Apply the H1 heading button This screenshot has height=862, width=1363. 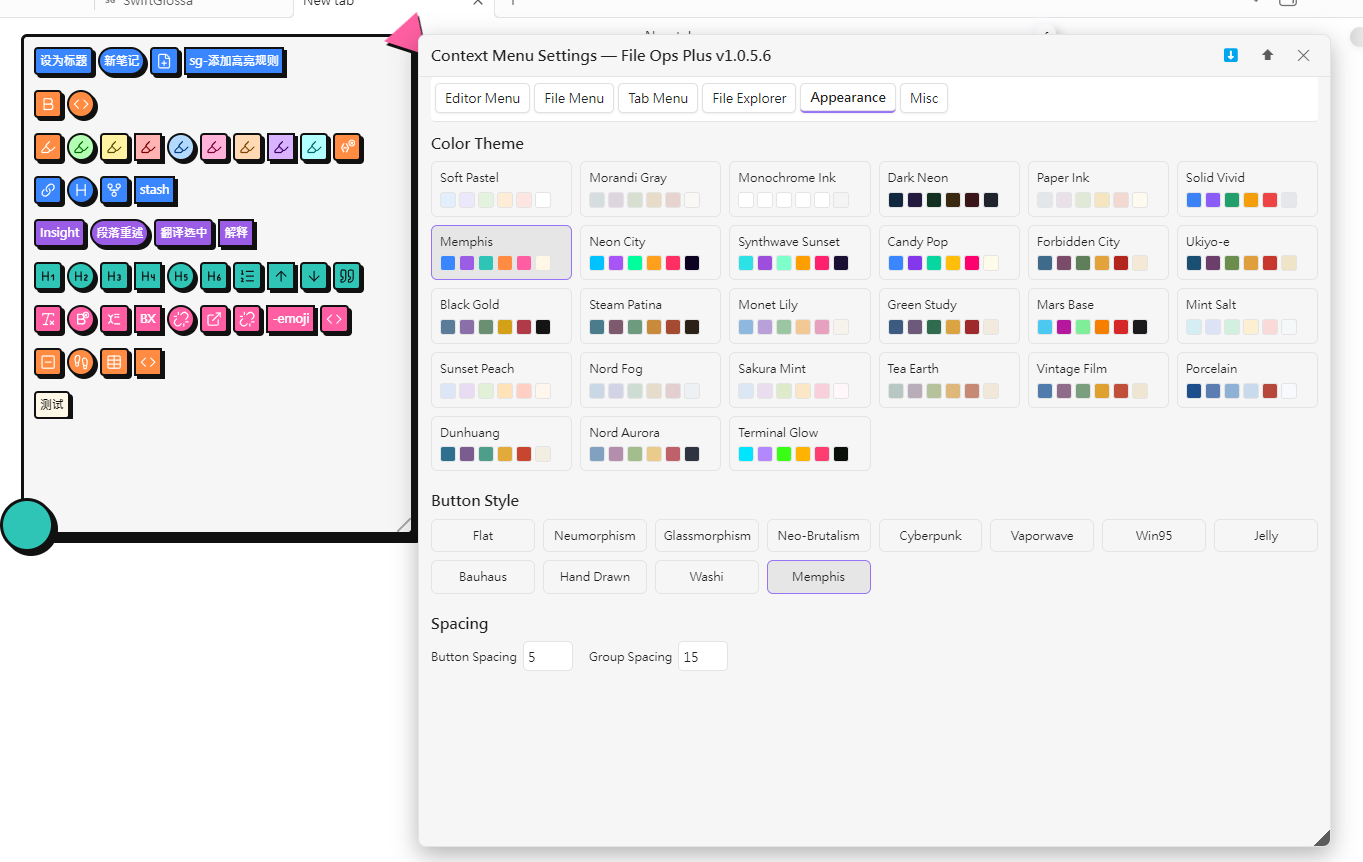(x=48, y=275)
